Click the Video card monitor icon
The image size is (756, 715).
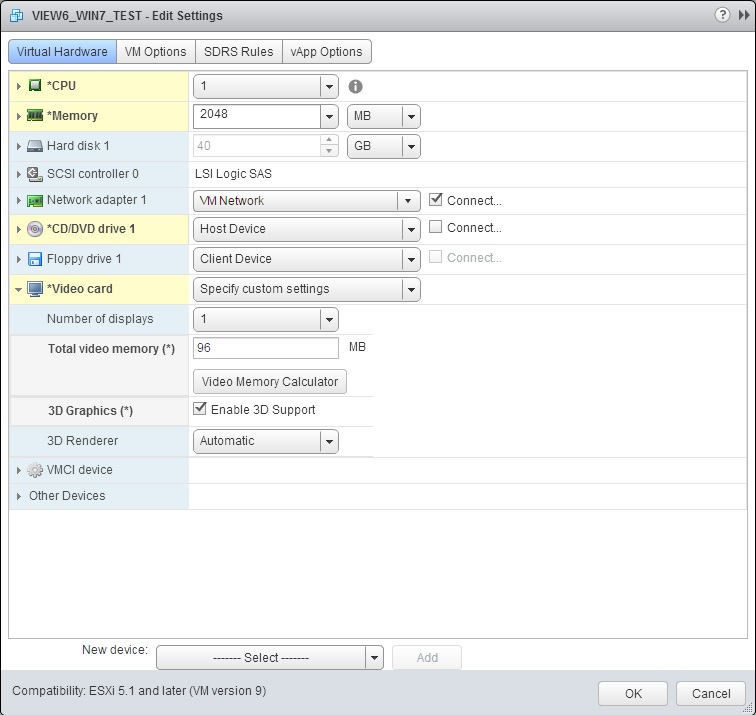coord(35,289)
